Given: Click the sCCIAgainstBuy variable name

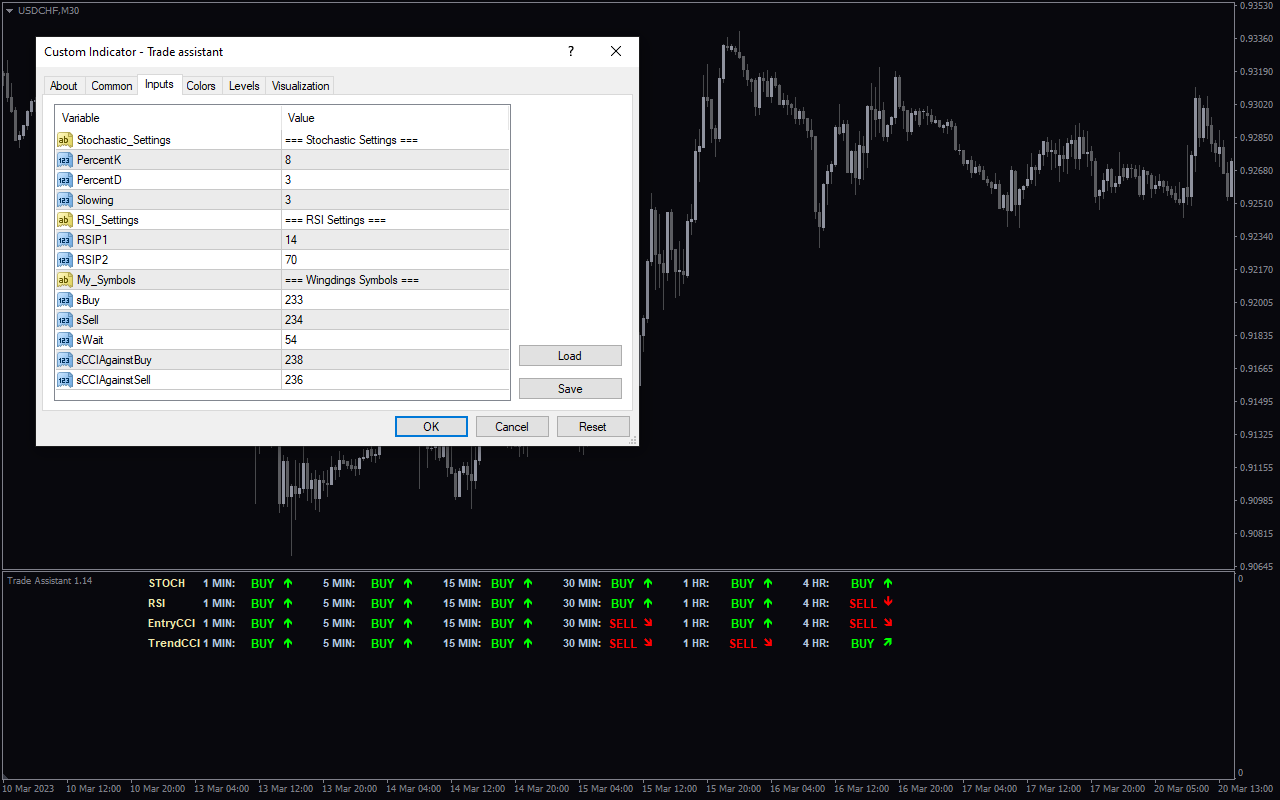Looking at the screenshot, I should tap(114, 360).
